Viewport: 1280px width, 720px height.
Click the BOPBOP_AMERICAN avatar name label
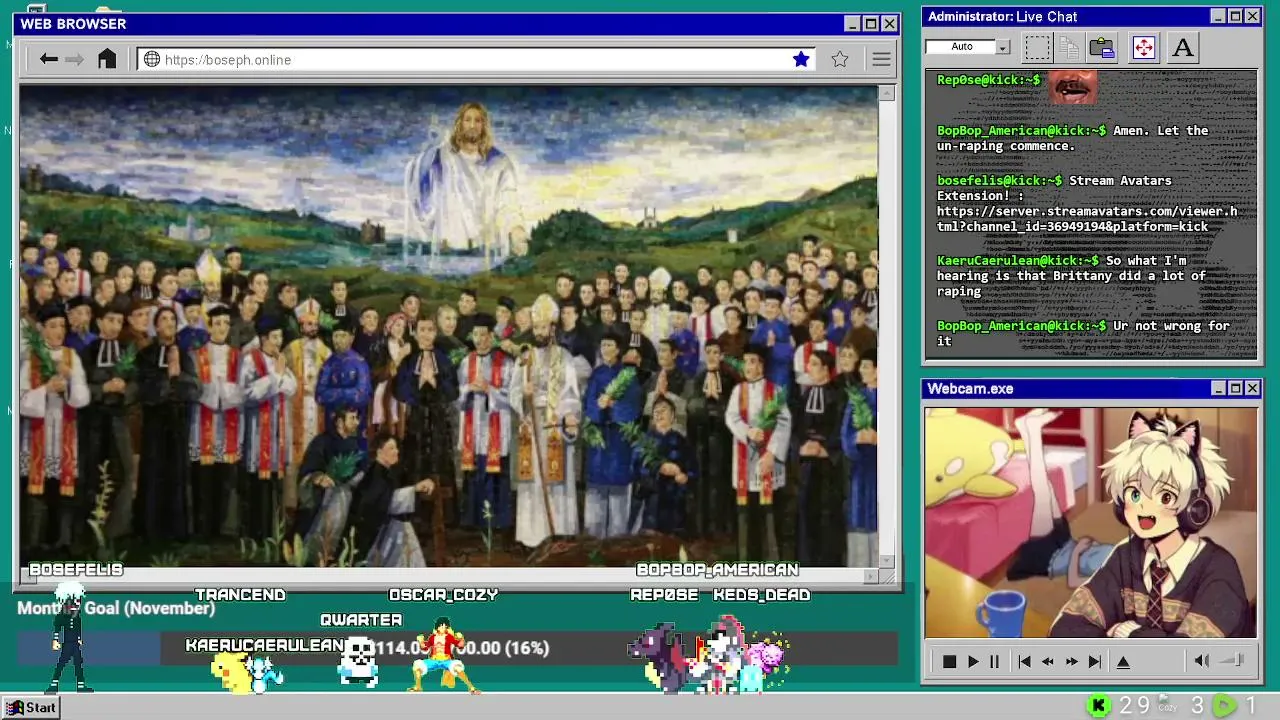click(717, 570)
